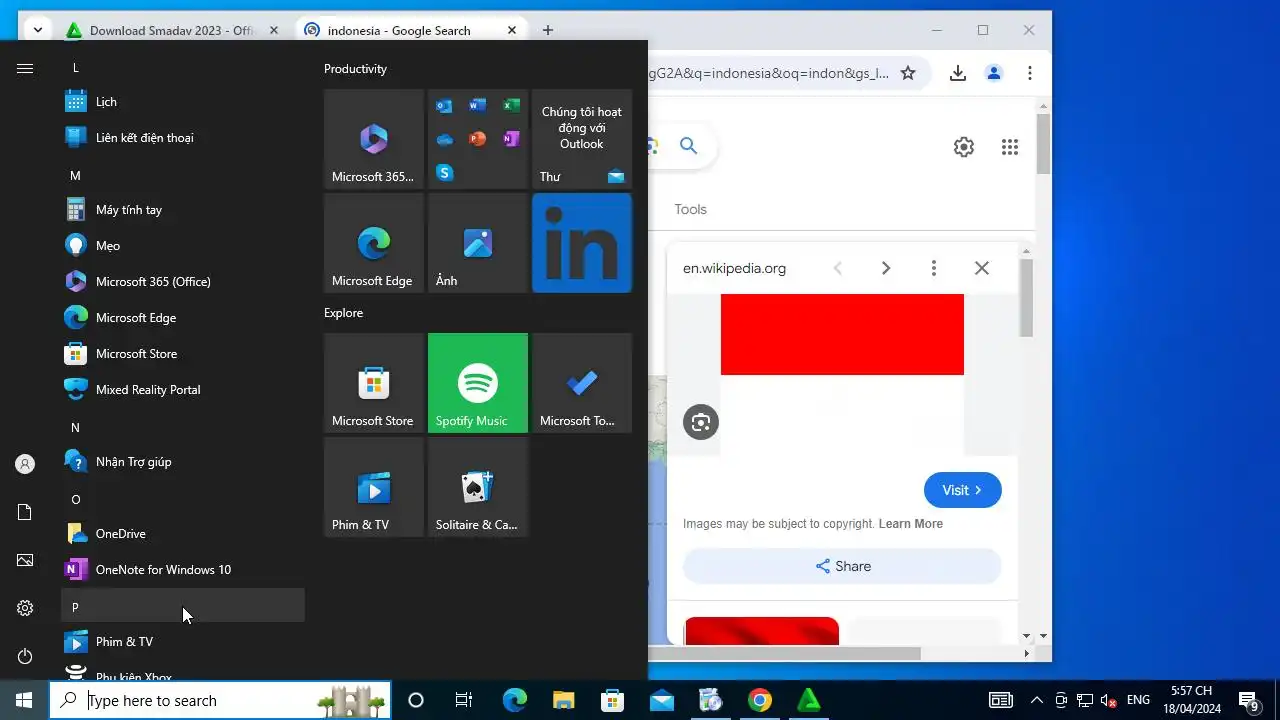Click the Power button in Start

coord(25,656)
